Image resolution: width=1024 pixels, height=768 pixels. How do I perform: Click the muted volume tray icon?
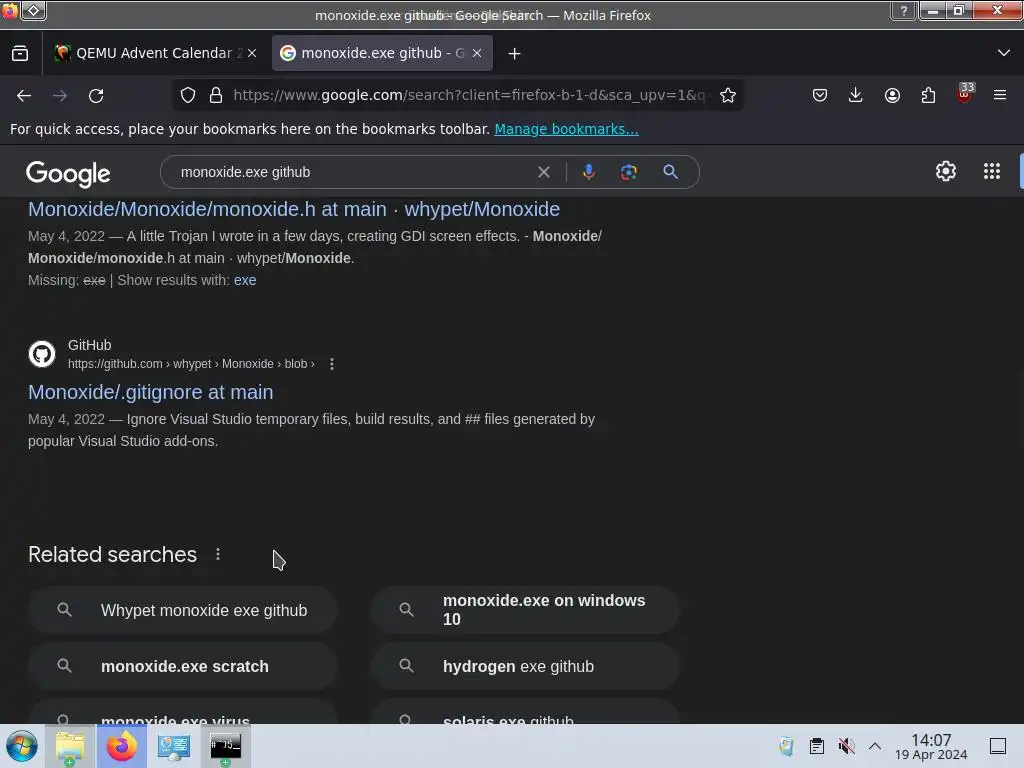[846, 746]
